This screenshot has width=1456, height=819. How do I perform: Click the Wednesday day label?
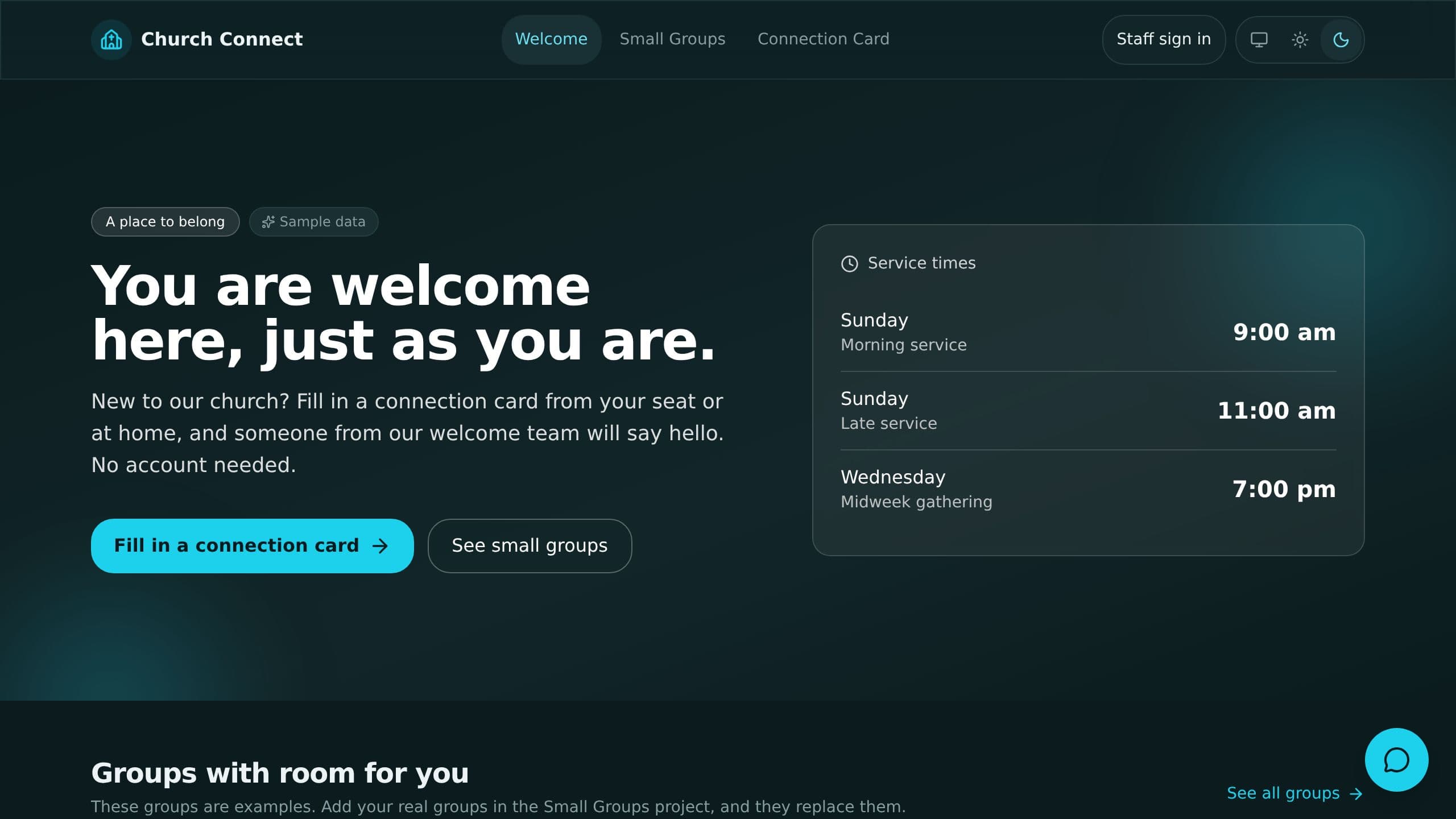[x=893, y=477]
